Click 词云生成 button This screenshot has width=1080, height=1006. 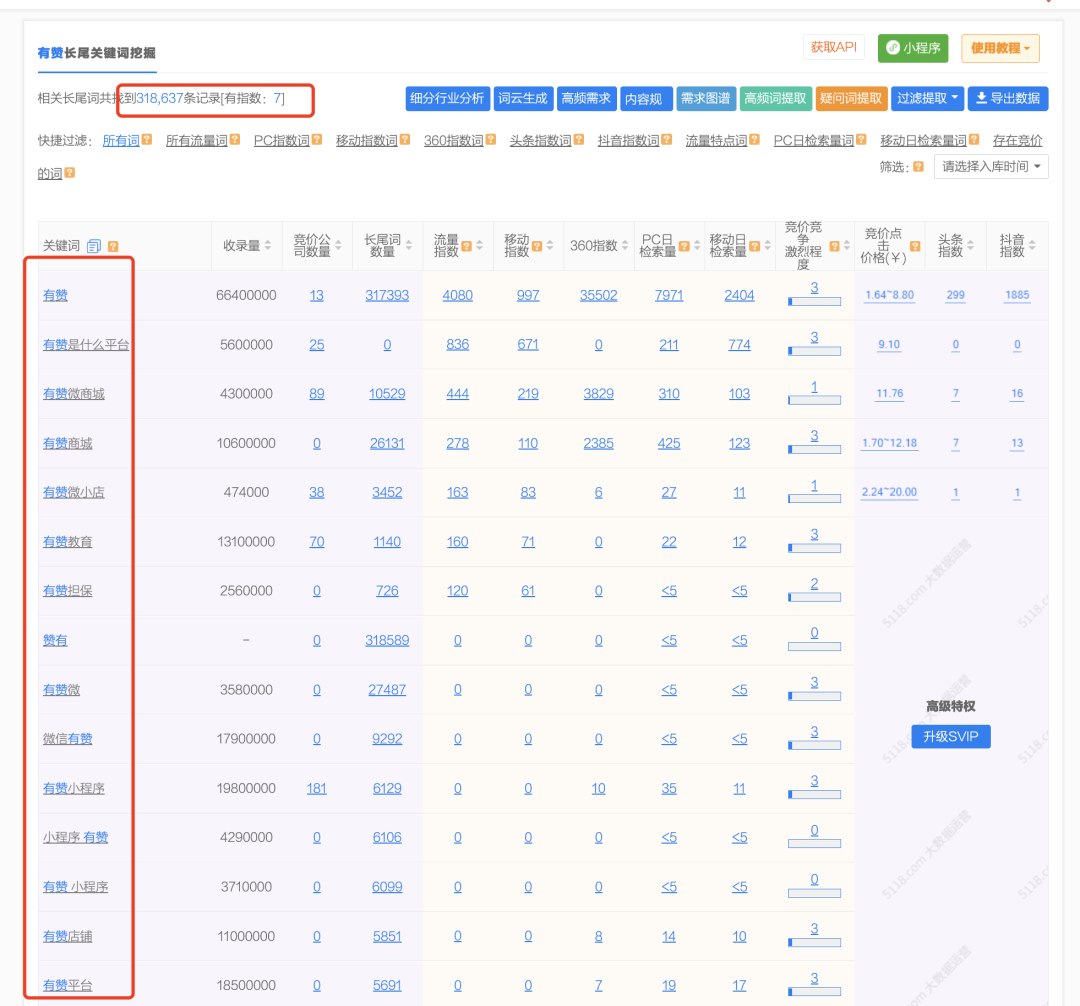tap(523, 98)
